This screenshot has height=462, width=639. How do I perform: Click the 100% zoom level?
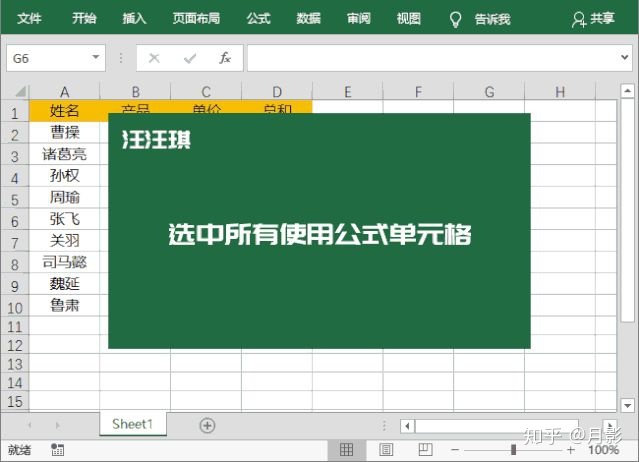(x=604, y=450)
